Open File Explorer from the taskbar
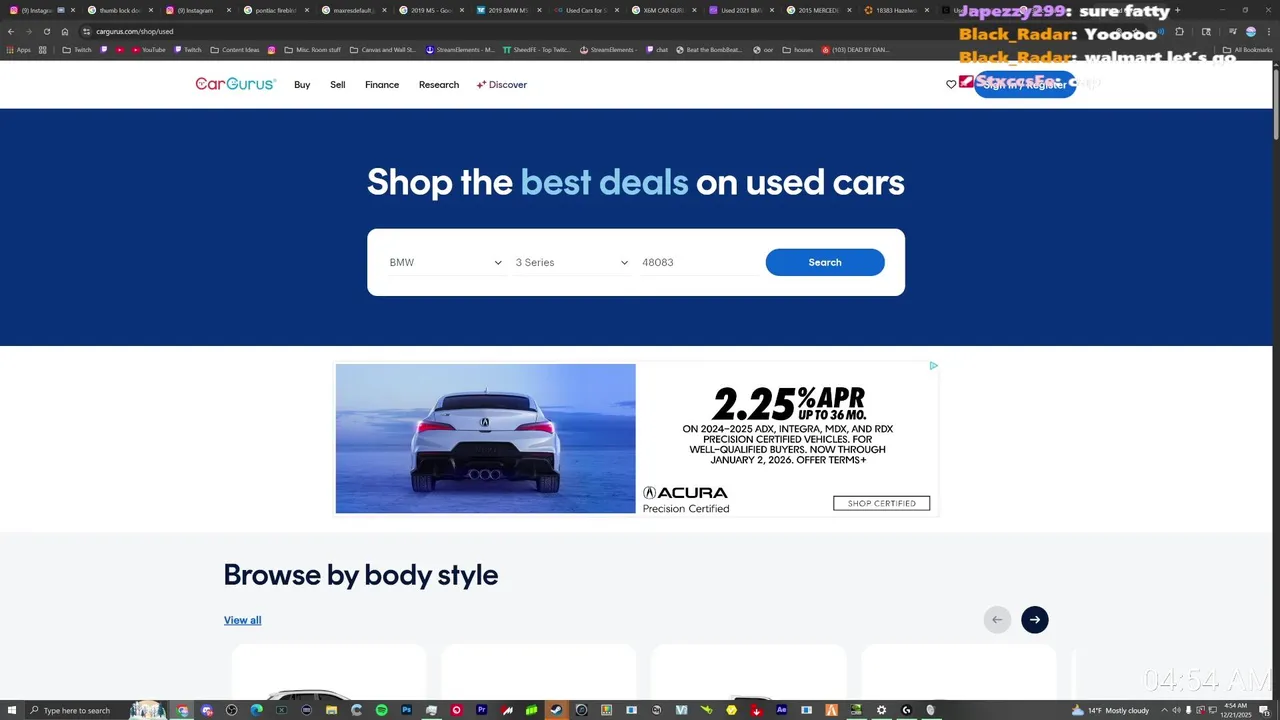 coord(331,710)
